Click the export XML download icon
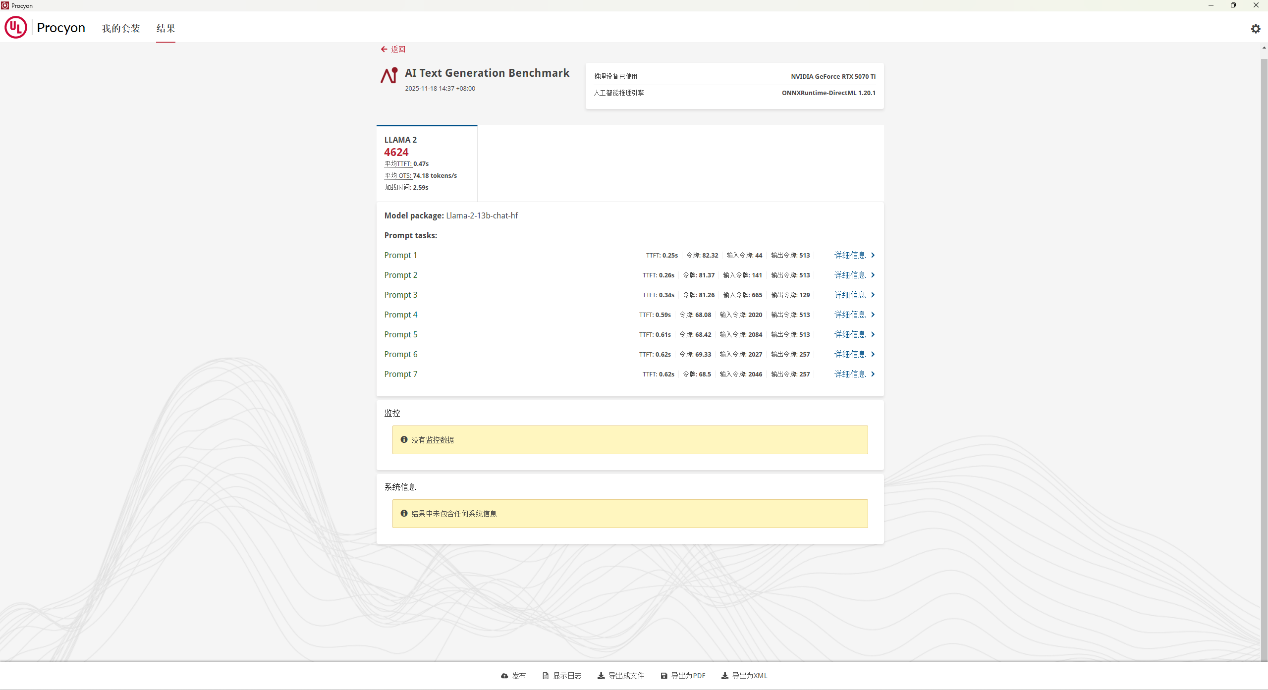The height and width of the screenshot is (690, 1268). click(x=725, y=676)
